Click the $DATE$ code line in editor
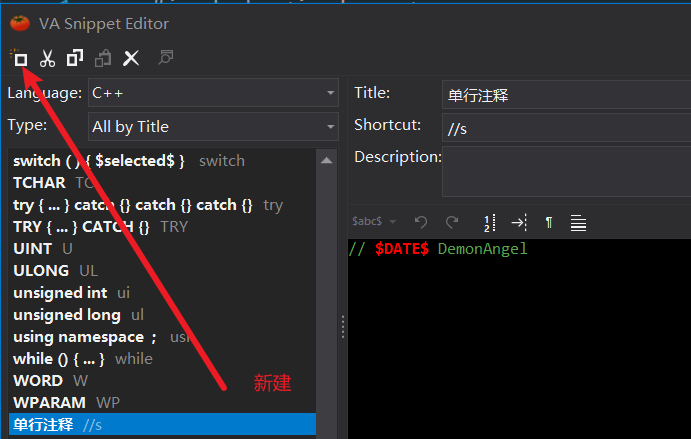The image size is (691, 439). tap(438, 249)
